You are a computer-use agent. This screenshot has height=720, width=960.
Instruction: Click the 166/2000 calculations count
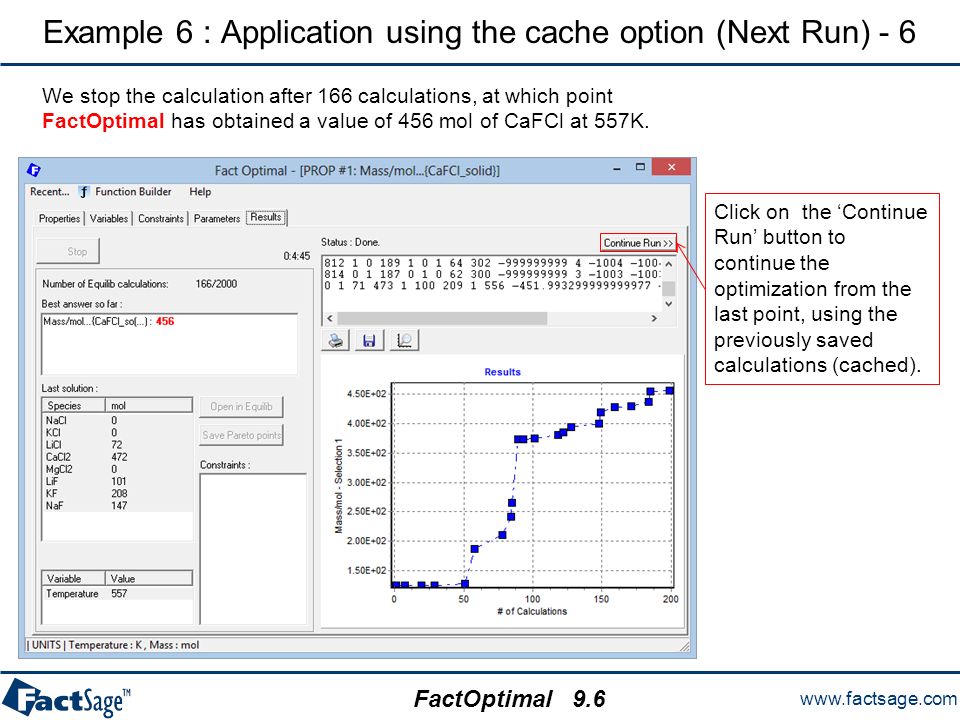pyautogui.click(x=216, y=284)
